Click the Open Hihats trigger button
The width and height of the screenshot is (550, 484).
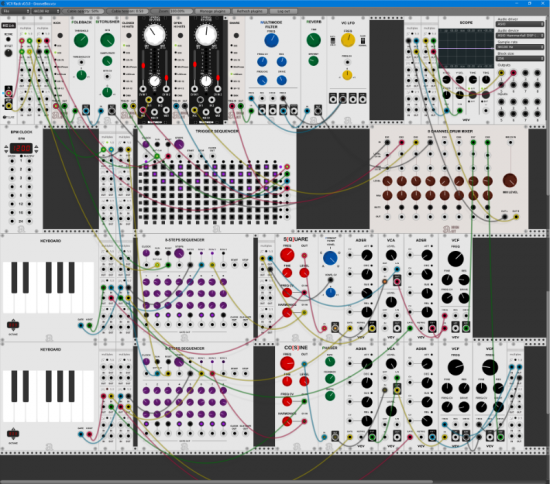coord(180,35)
